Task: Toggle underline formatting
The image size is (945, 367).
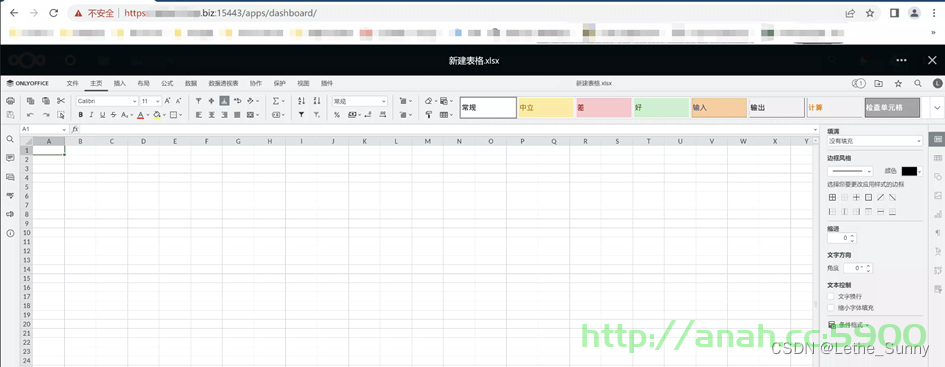Action: tap(102, 114)
